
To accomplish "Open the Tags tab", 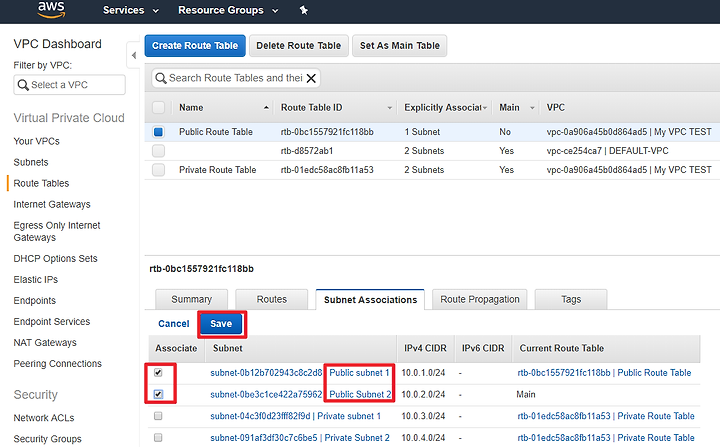I will (571, 300).
